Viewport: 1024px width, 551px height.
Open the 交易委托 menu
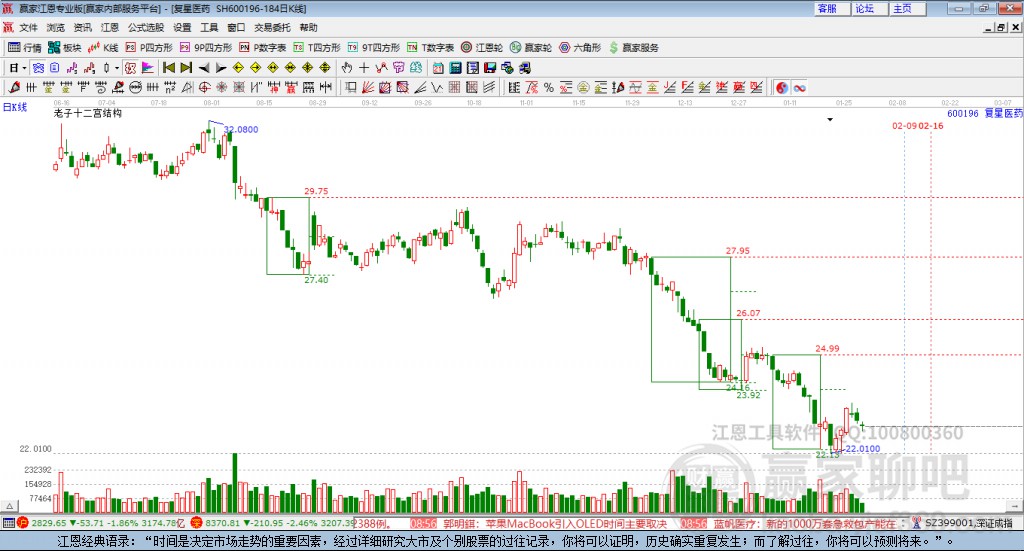click(x=272, y=27)
